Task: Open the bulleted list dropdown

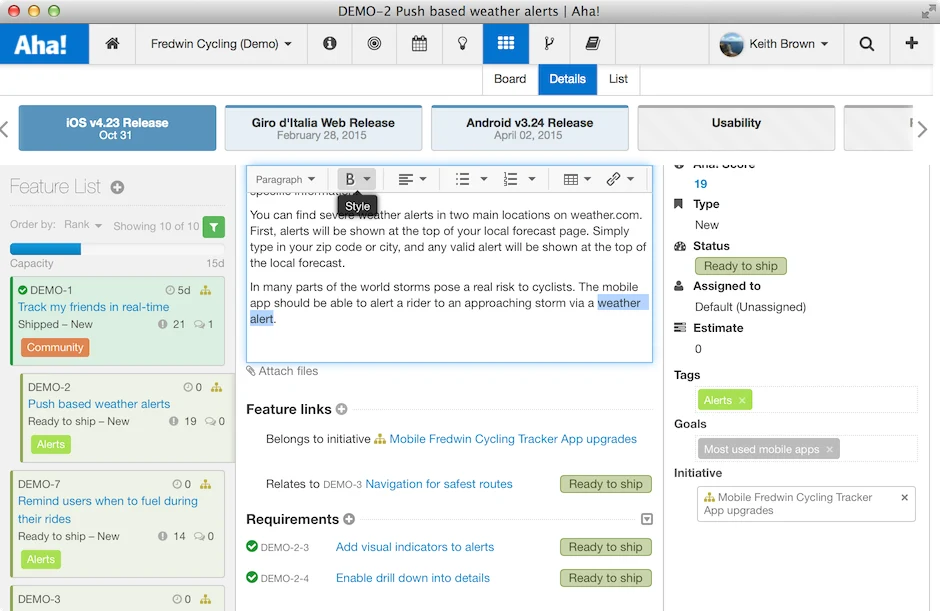Action: point(471,179)
